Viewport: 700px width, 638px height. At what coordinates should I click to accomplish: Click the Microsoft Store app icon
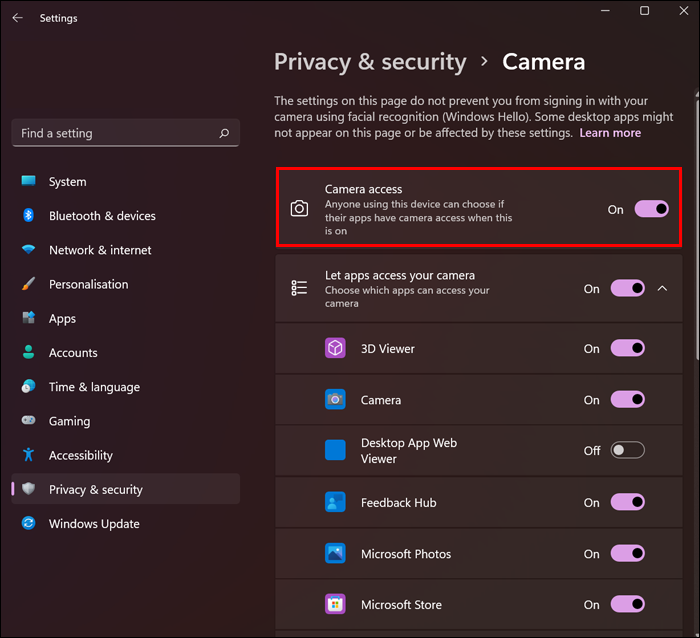[335, 604]
